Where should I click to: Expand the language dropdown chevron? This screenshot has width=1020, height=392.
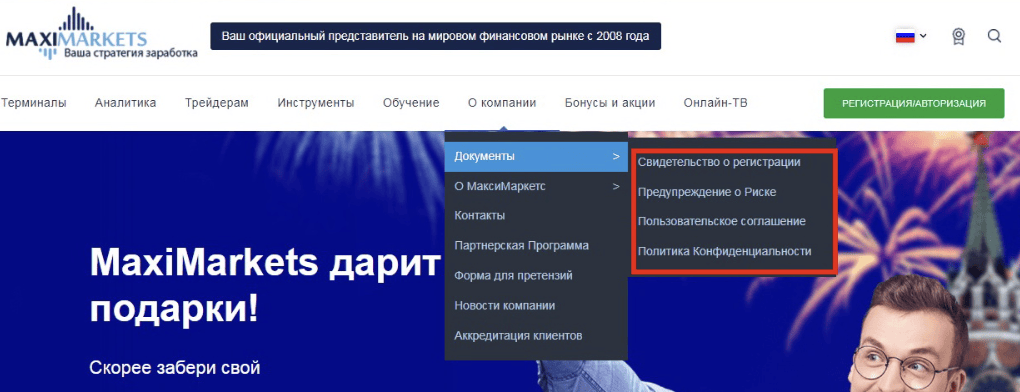coord(923,36)
